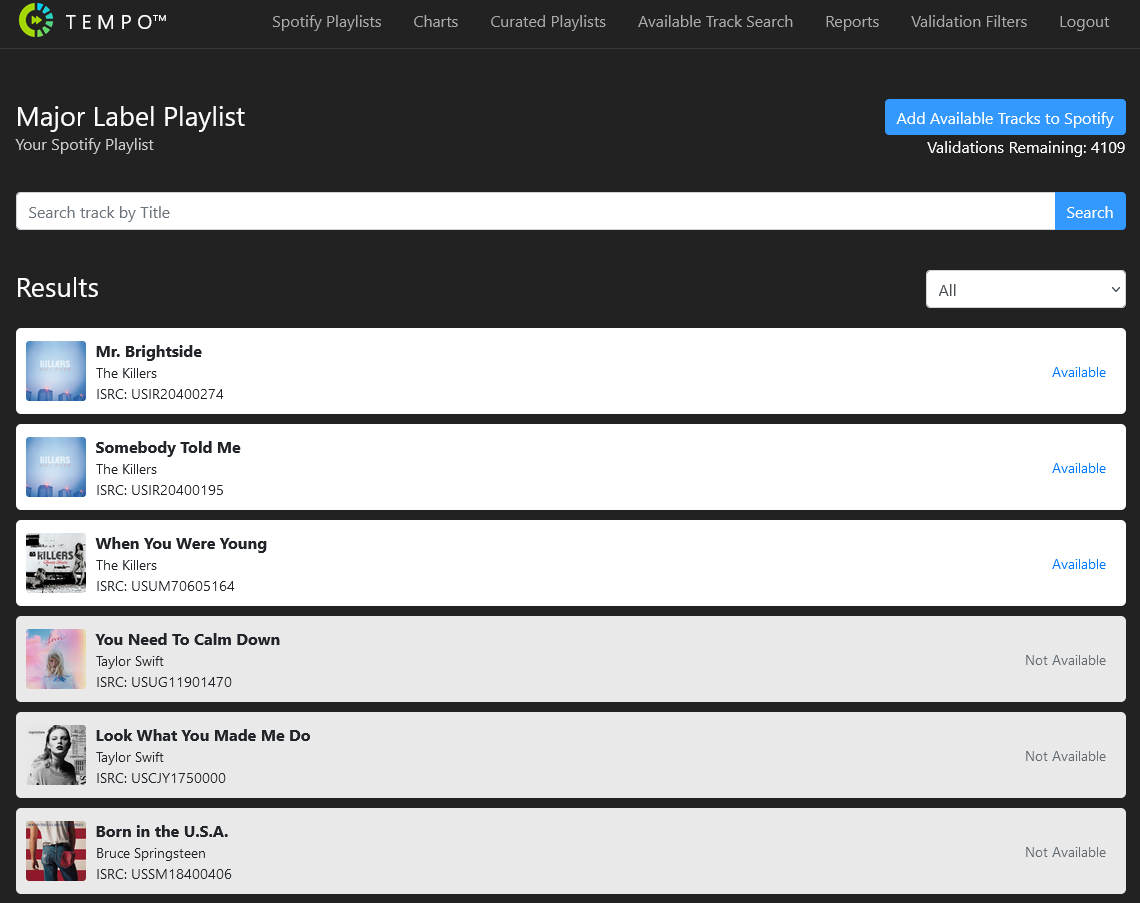Image resolution: width=1140 pixels, height=903 pixels.
Task: Open Look What You Made Me Do artwork
Action: tap(56, 755)
